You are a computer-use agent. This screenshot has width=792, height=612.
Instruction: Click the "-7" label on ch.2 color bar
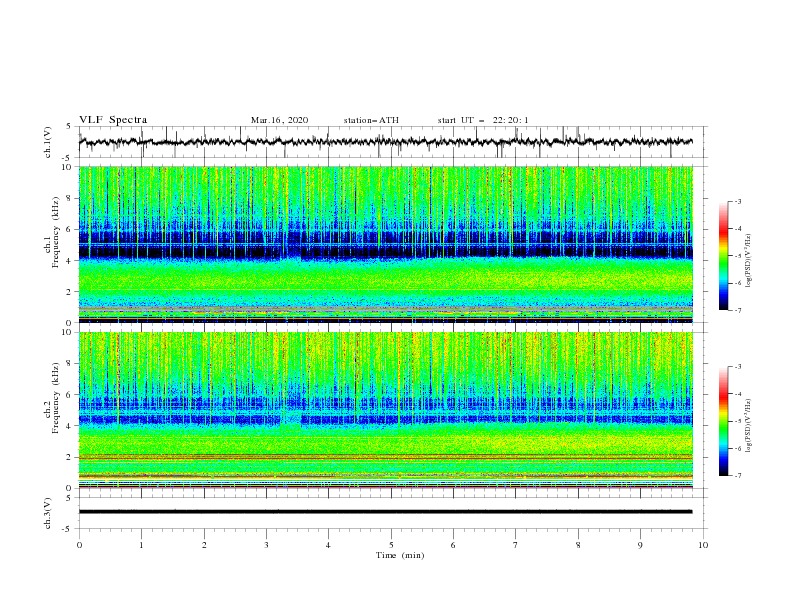737,475
